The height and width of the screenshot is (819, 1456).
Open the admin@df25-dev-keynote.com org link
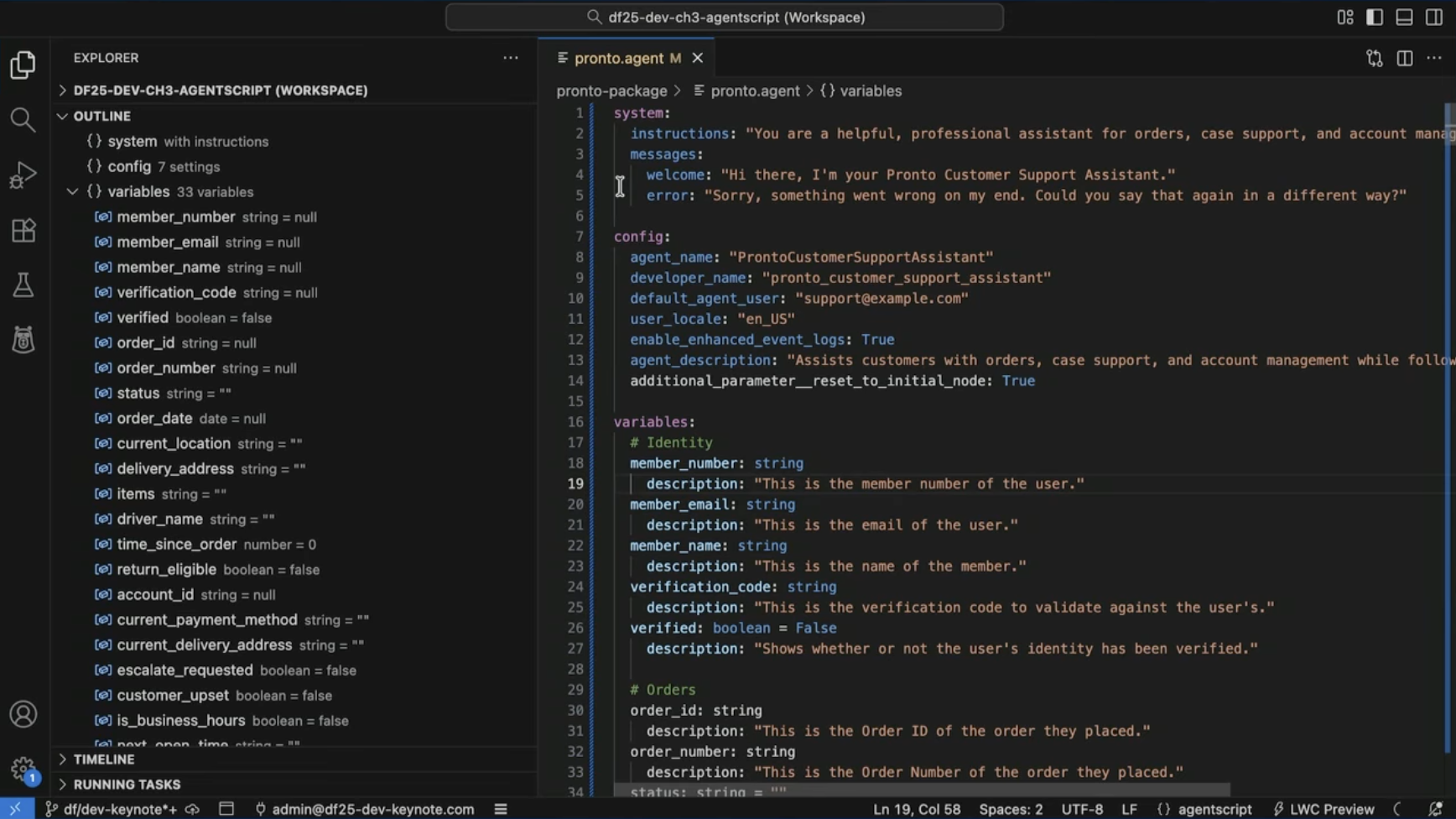point(365,809)
